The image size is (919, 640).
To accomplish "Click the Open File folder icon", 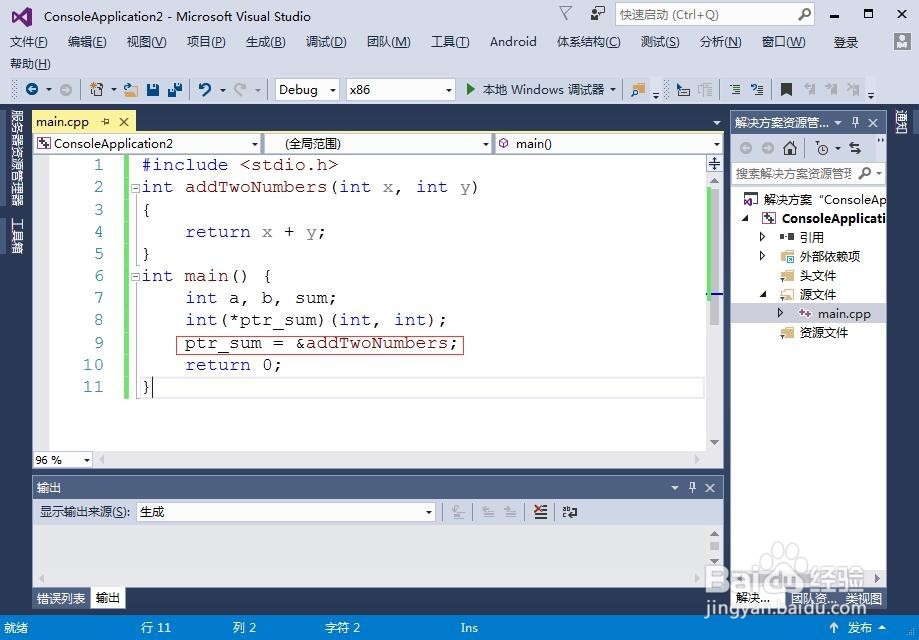I will [x=131, y=90].
